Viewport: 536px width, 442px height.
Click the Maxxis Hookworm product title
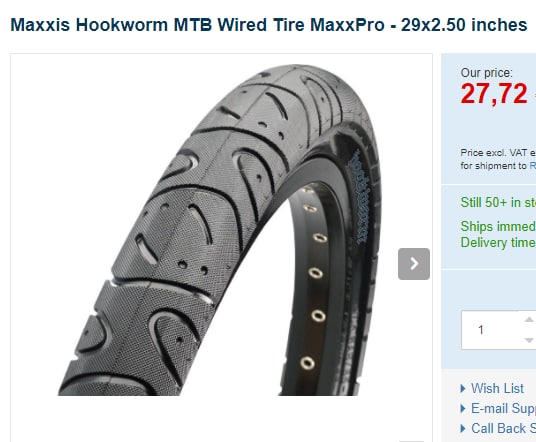tap(269, 25)
